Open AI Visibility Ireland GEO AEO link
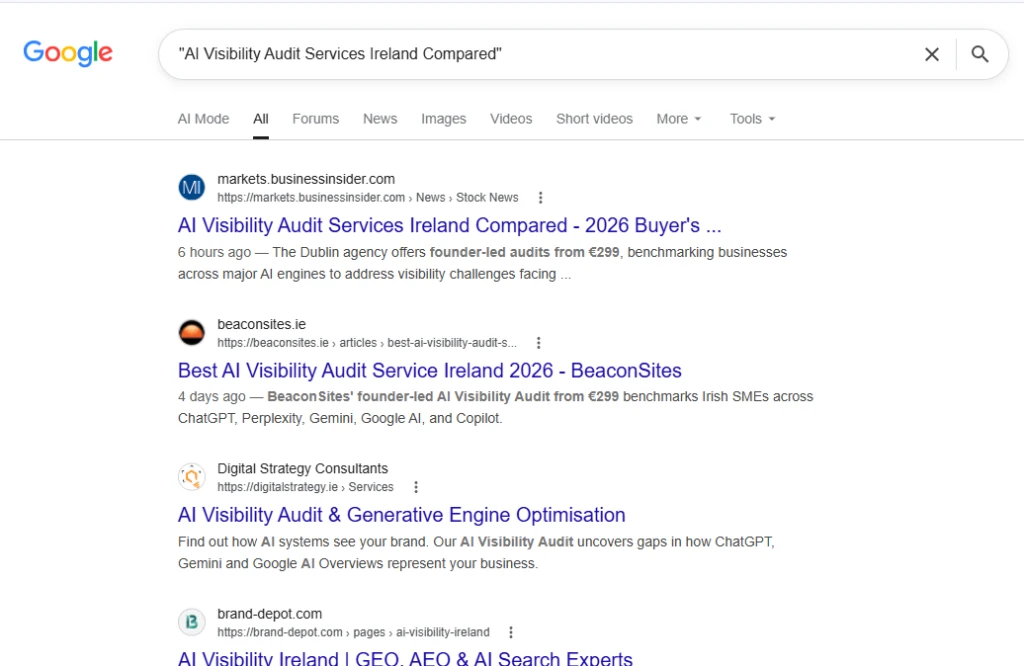This screenshot has width=1024, height=666. pos(405,658)
